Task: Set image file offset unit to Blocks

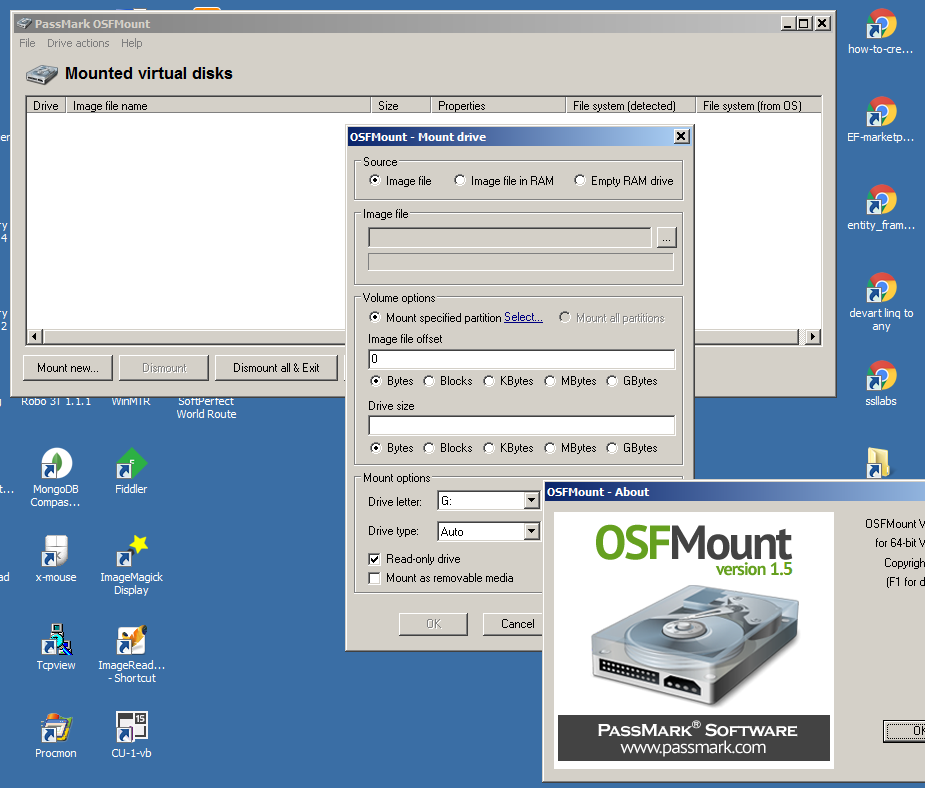Action: pyautogui.click(x=429, y=381)
